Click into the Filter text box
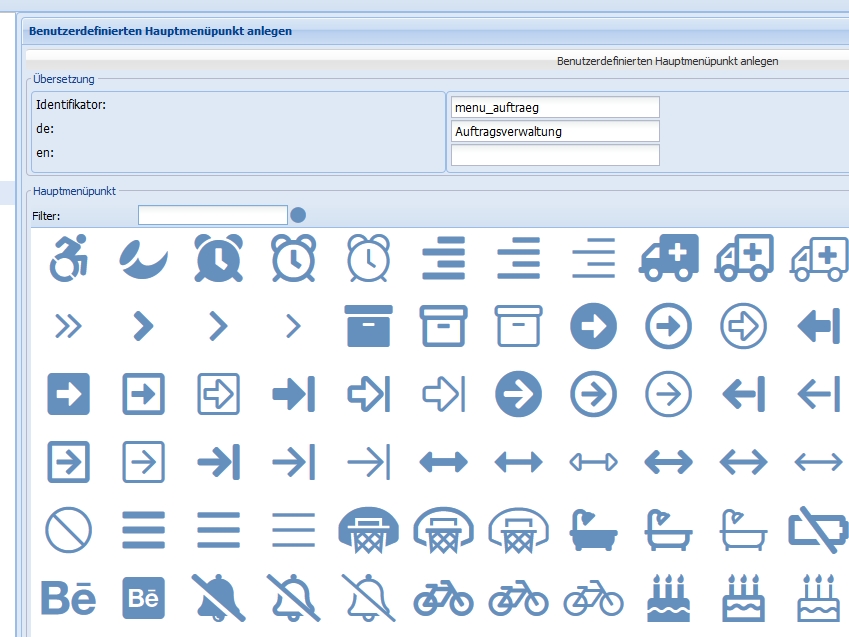The image size is (849, 637). coord(212,215)
